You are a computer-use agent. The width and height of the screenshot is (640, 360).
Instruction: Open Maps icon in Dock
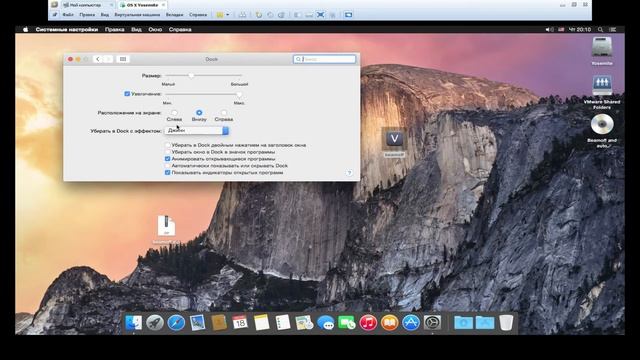(x=304, y=323)
